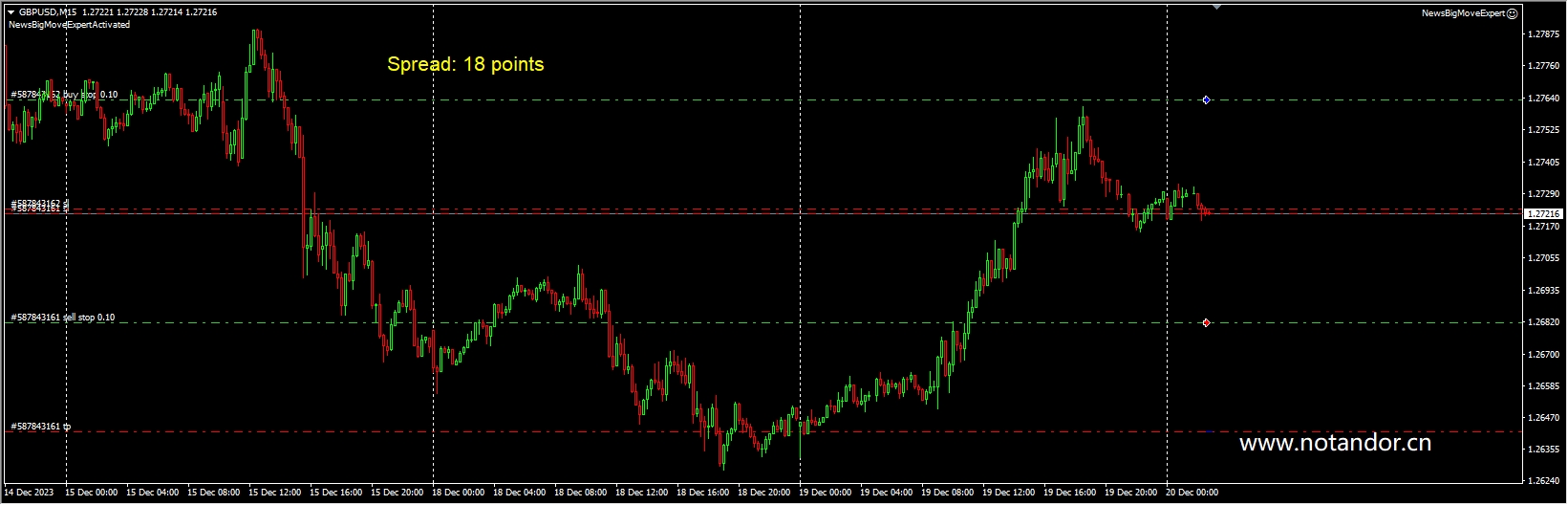
Task: Click the 1.26470 price scale label
Action: click(x=1544, y=418)
